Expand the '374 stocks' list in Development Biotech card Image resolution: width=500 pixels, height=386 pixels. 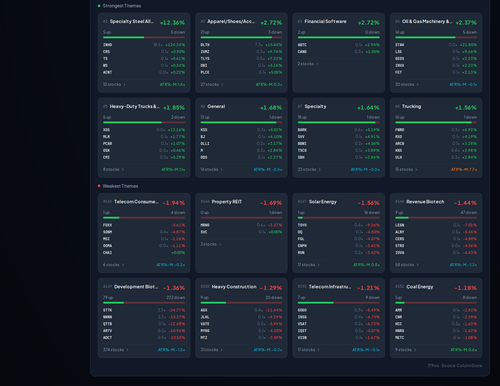pos(115,350)
